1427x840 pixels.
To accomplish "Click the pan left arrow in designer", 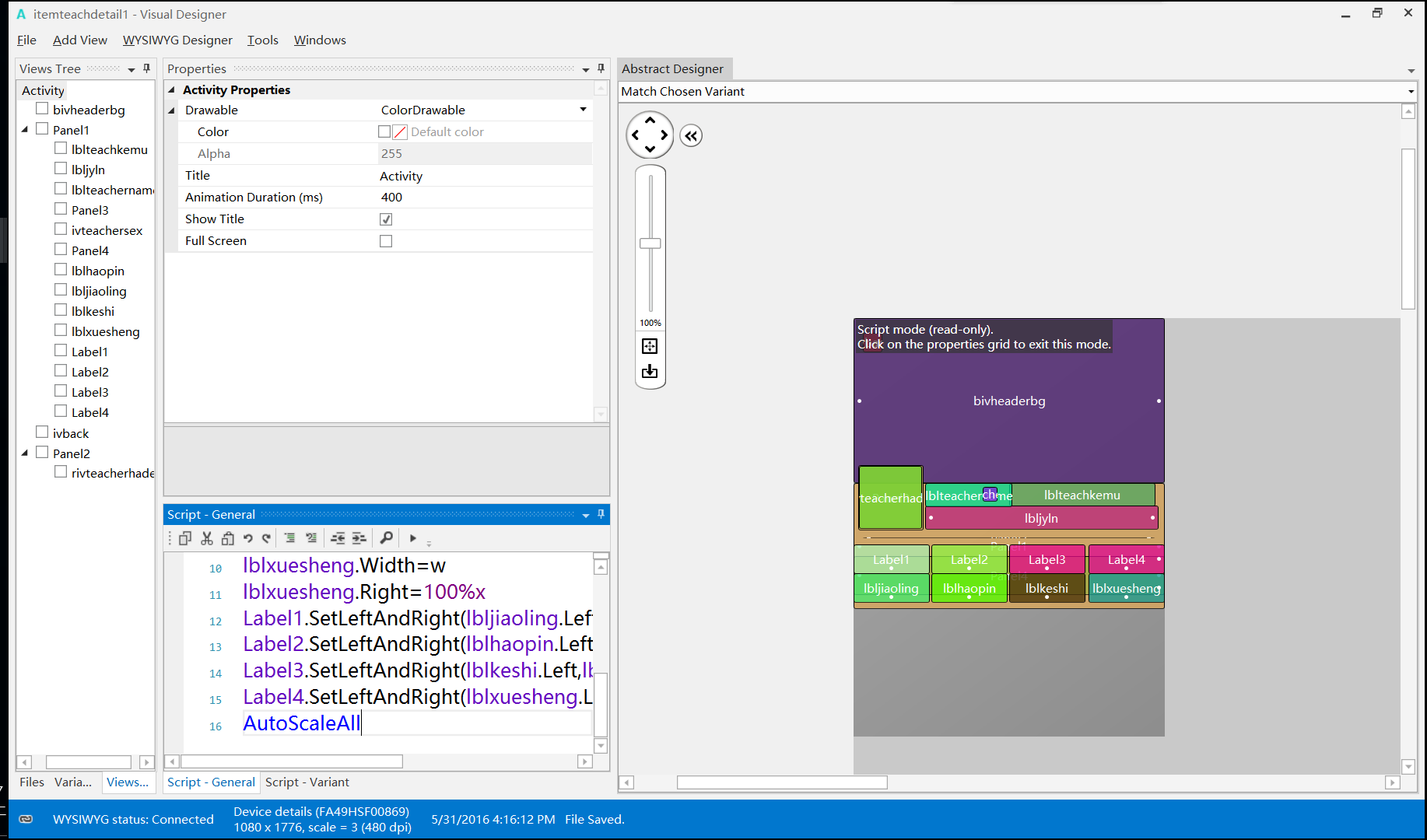I will click(x=636, y=135).
